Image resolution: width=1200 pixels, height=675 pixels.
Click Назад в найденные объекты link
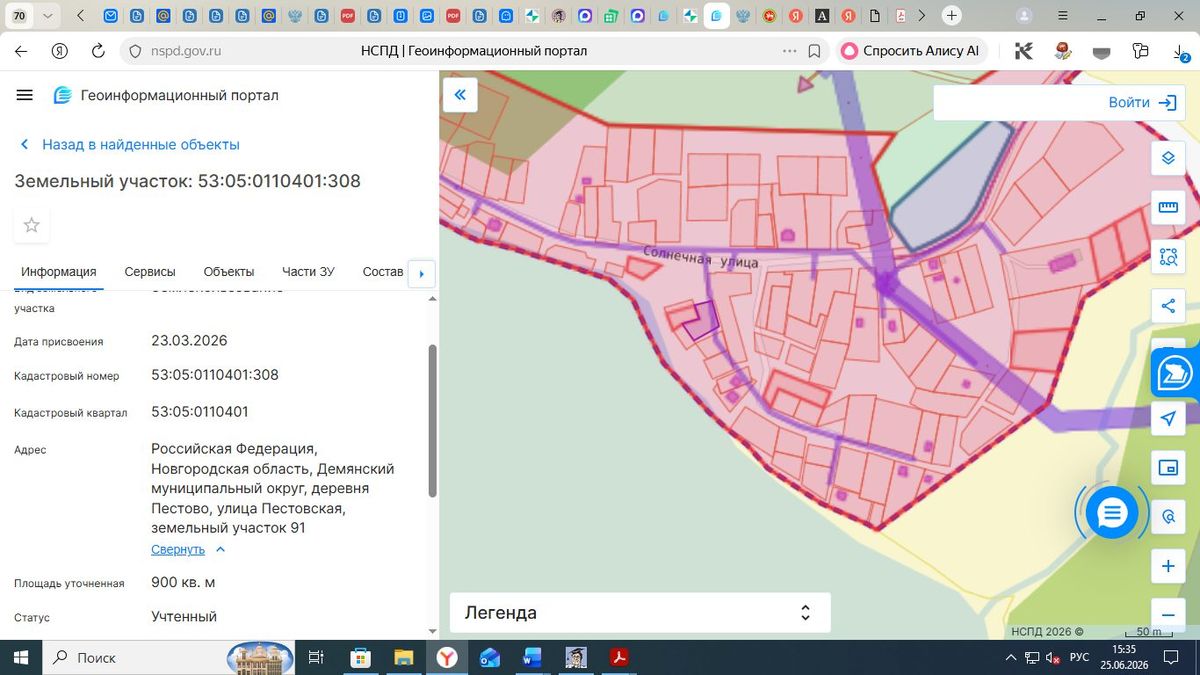(130, 144)
